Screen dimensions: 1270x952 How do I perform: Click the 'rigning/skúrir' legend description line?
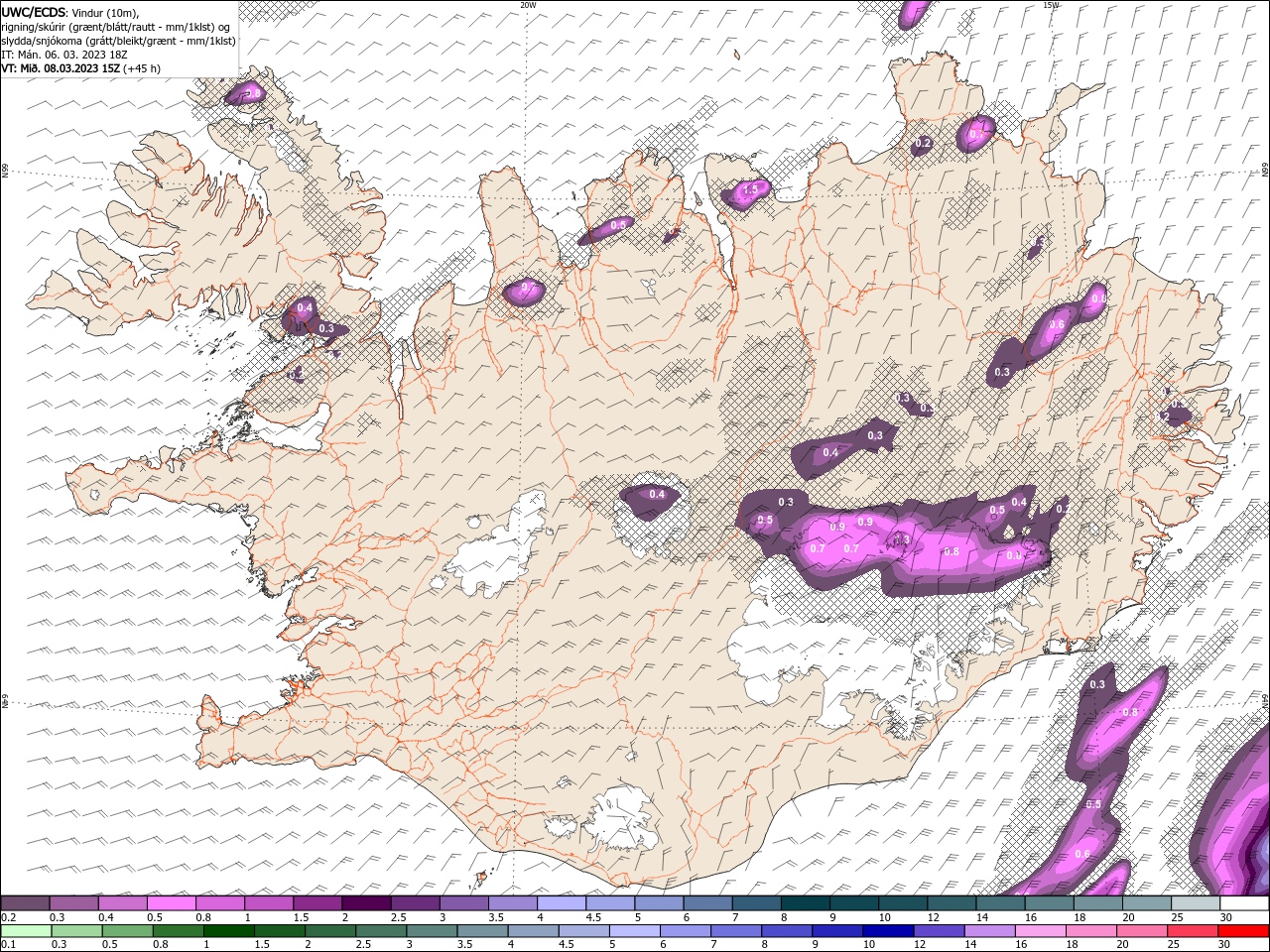[116, 27]
